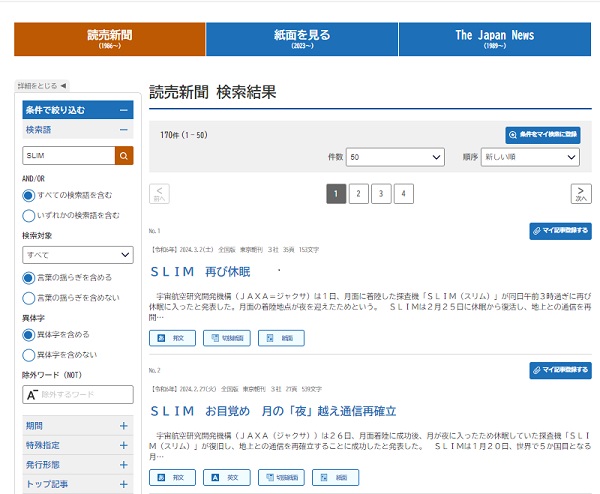Click the previous page arrow button

159,193
